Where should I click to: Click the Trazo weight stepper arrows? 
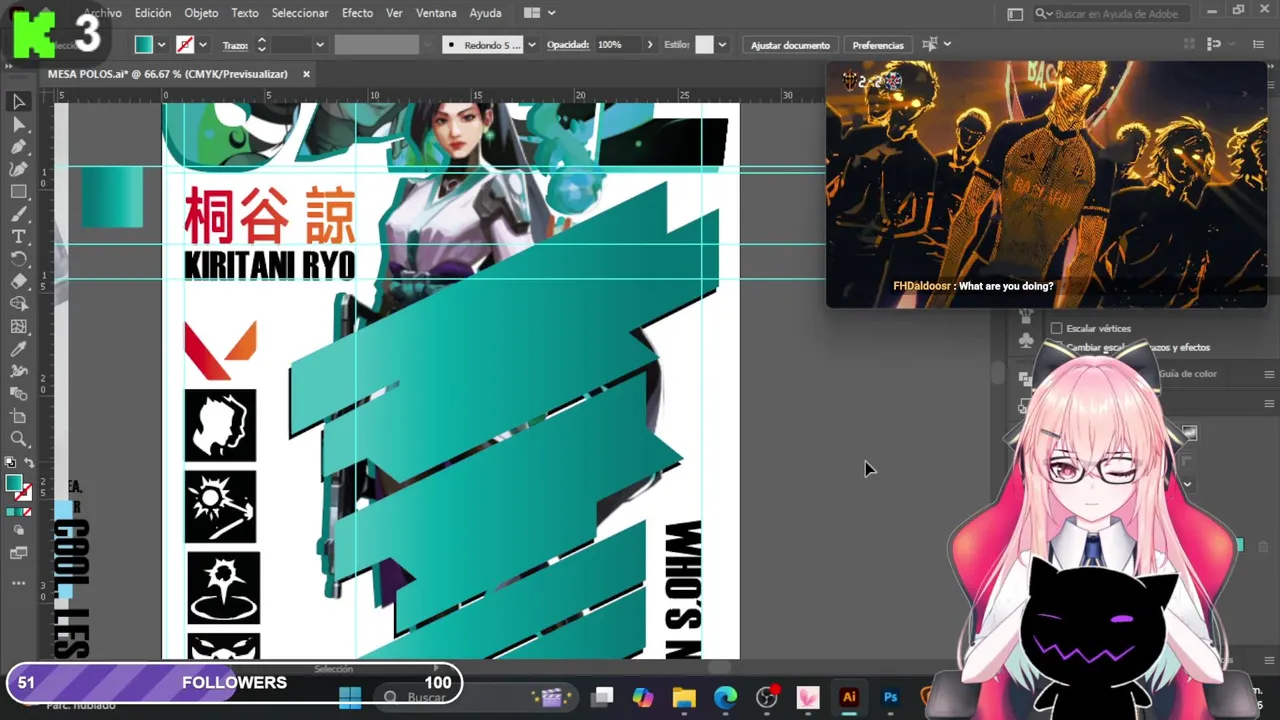(x=261, y=45)
